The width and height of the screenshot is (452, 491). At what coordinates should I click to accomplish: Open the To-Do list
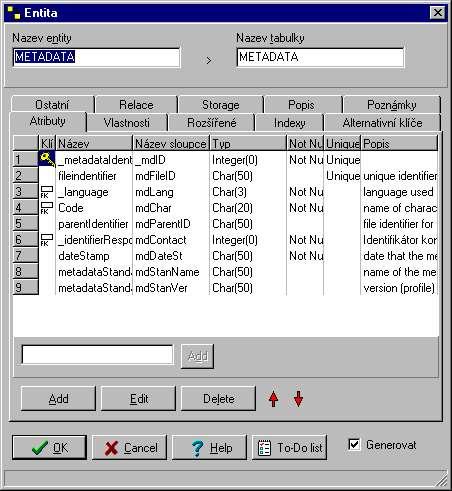click(x=289, y=448)
